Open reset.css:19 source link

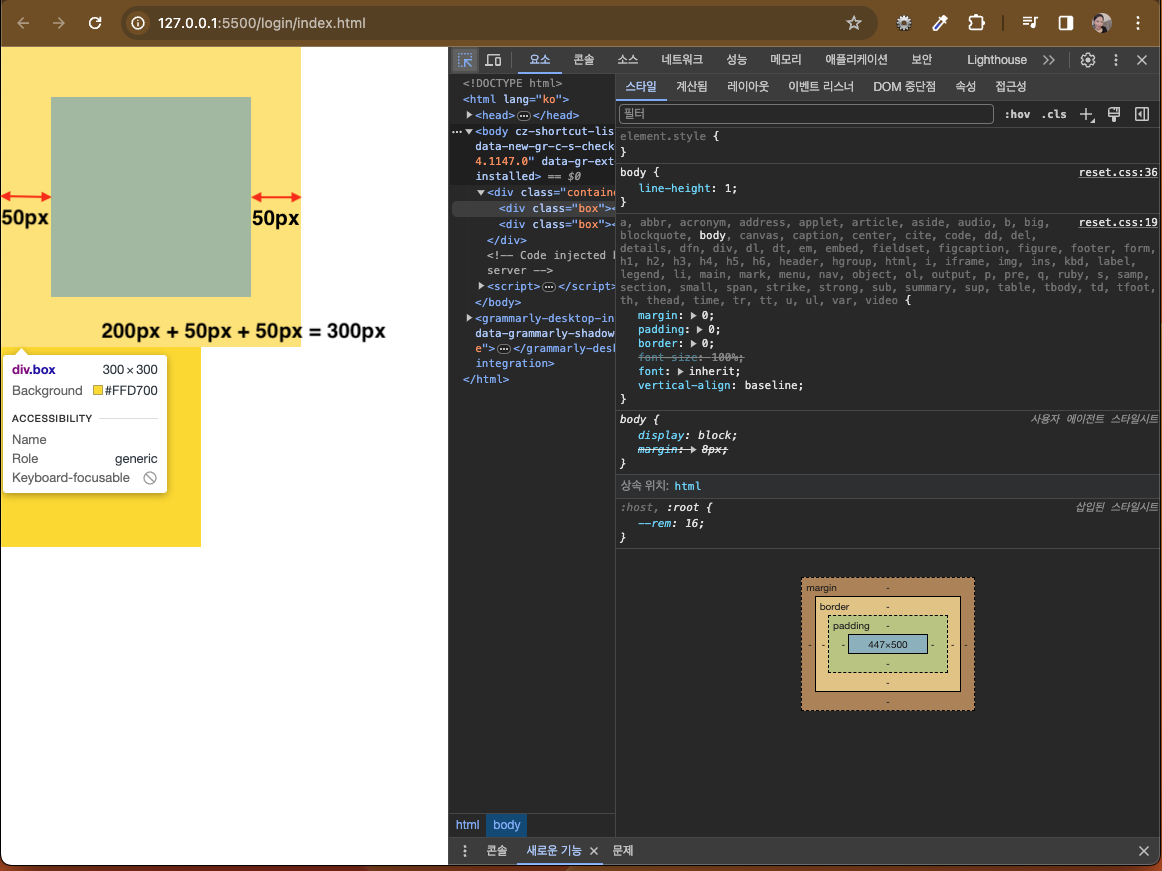[x=1118, y=222]
